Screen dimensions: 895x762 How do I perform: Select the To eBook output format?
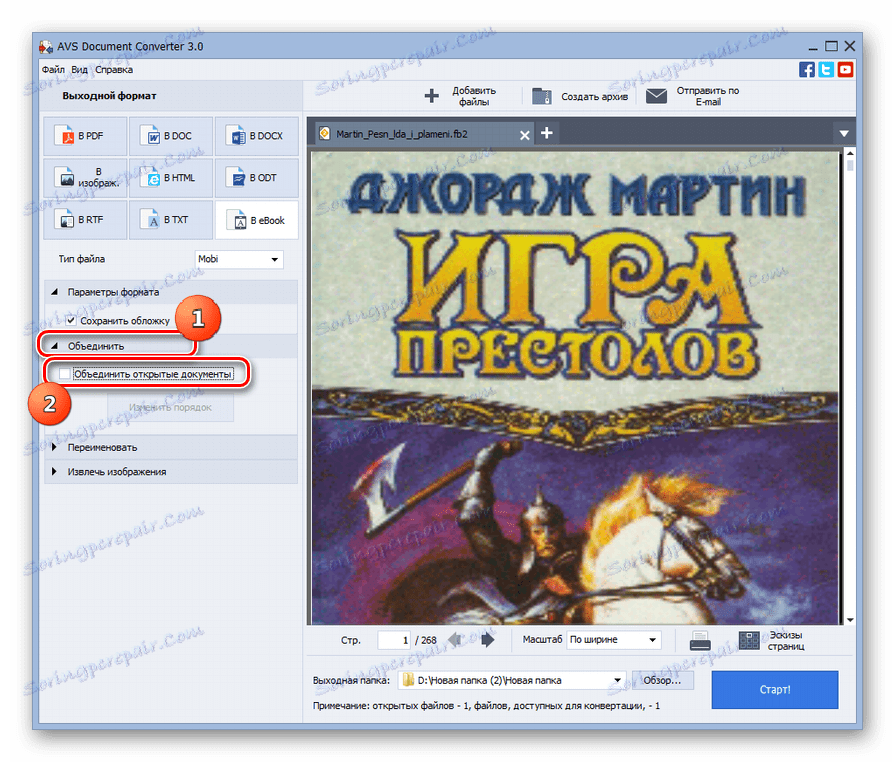[x=256, y=220]
